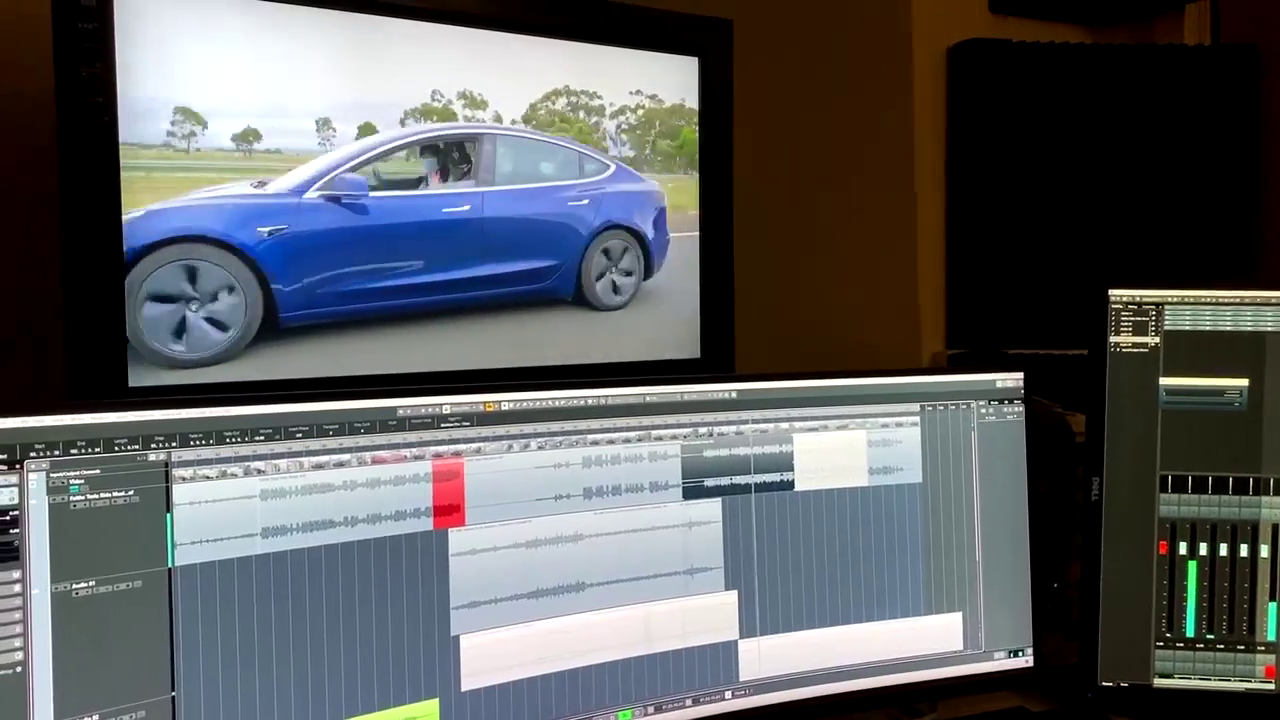Screen dimensions: 1280x720
Task: Click the Start value field in the info line
Action: 43,451
